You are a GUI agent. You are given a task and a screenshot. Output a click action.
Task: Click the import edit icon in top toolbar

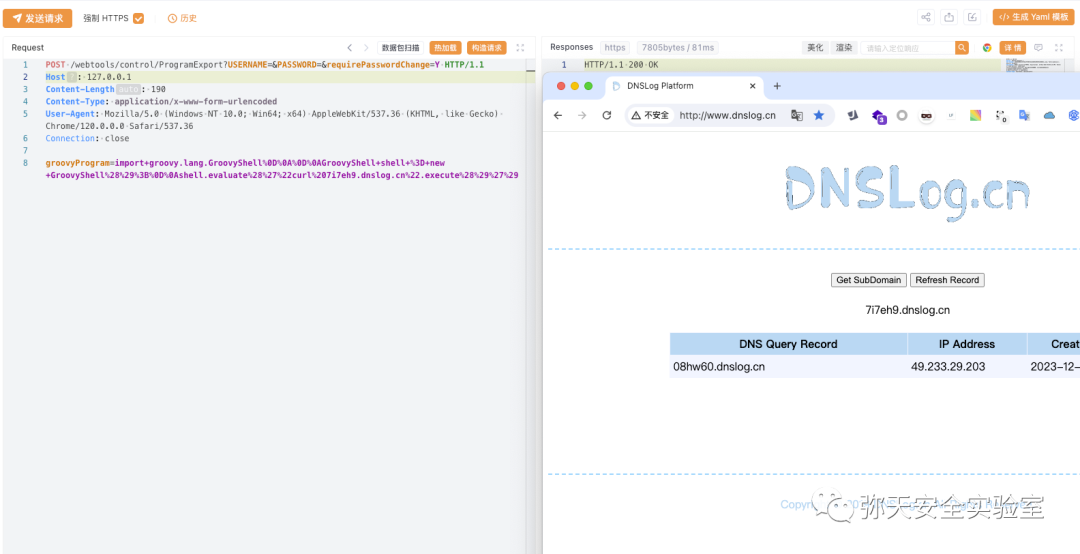point(972,17)
